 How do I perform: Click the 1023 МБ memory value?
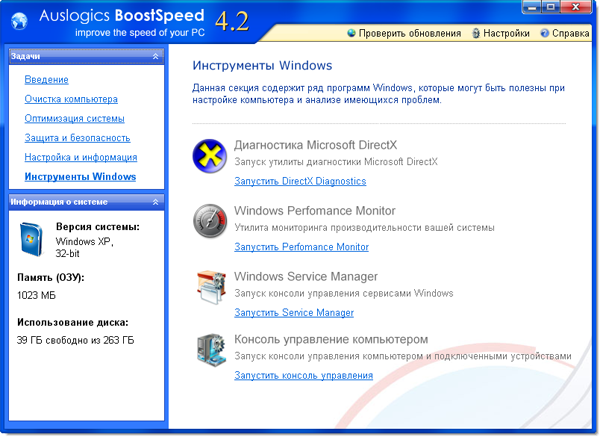coord(36,295)
